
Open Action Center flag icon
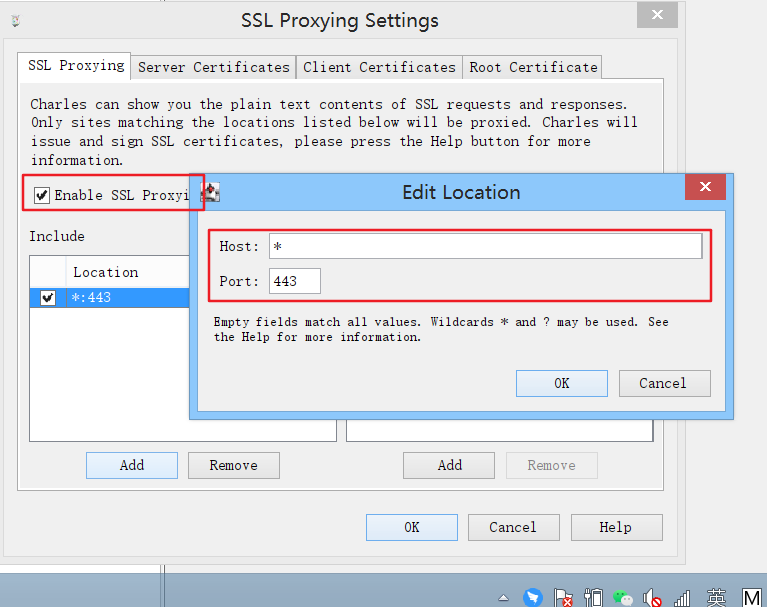pos(563,598)
